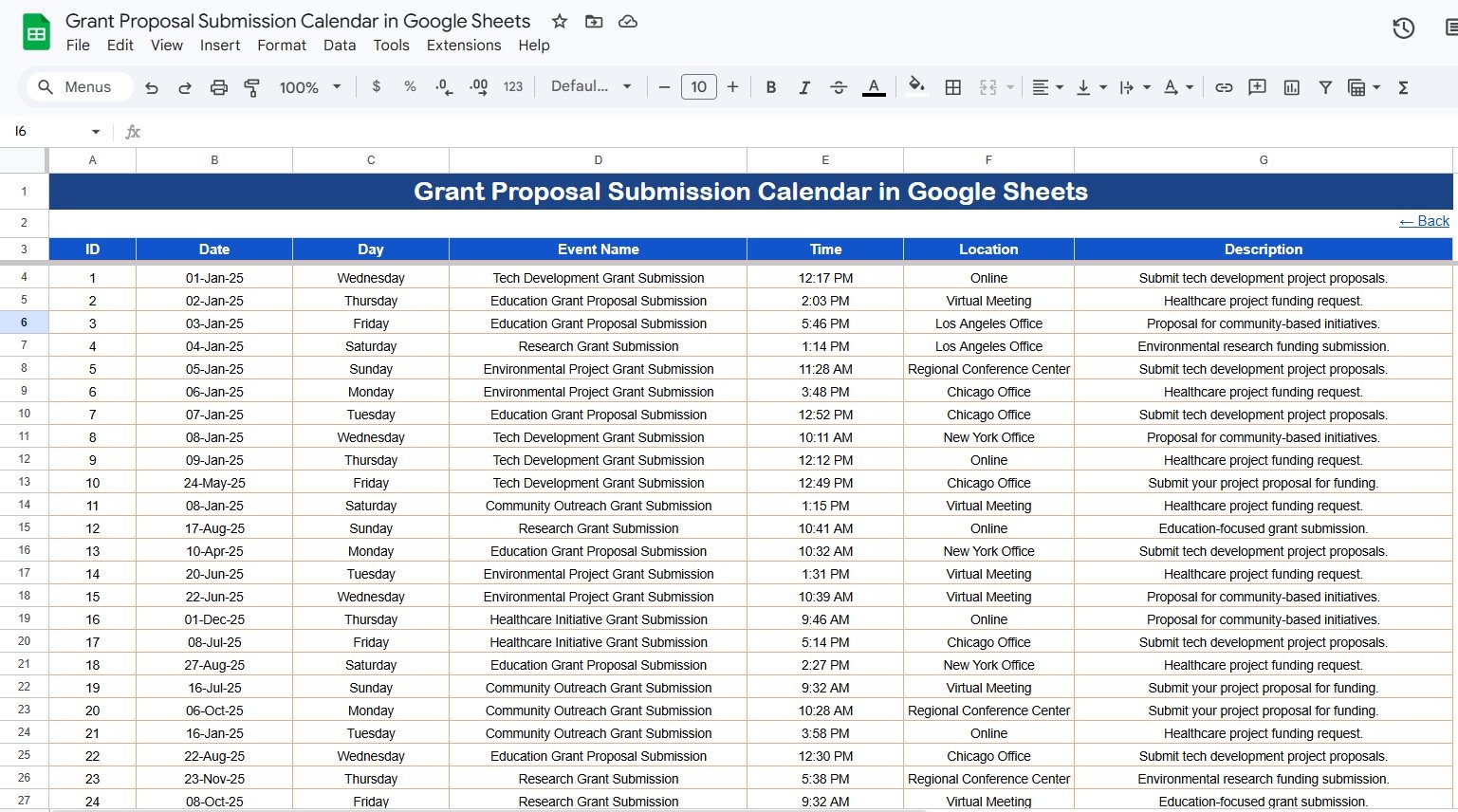Format as percent icon
The width and height of the screenshot is (1458, 812).
(x=410, y=86)
